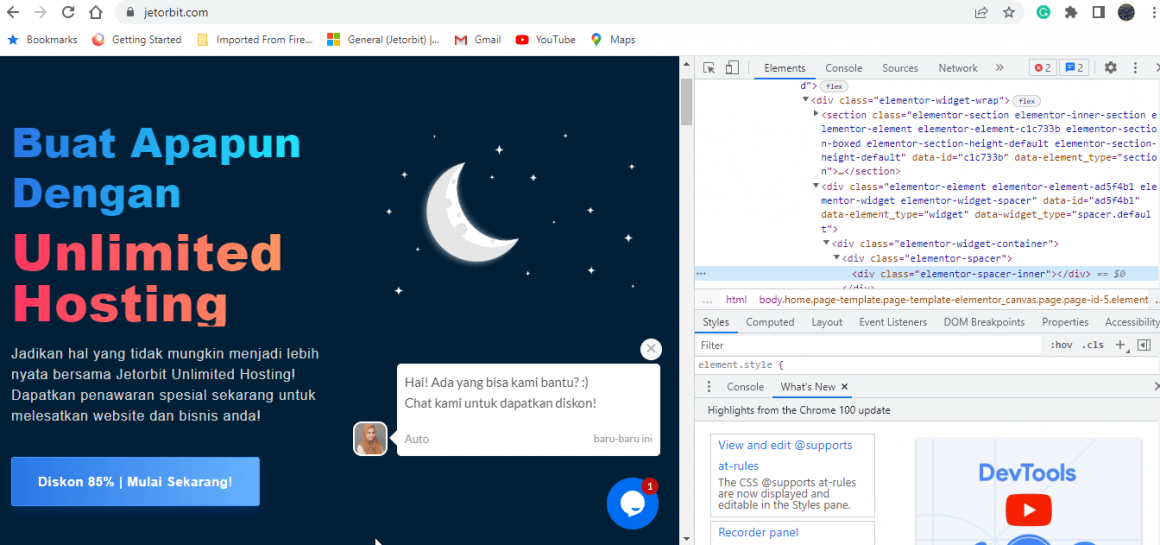Open the Event Listeners tab
This screenshot has height=545, width=1160.
point(893,322)
